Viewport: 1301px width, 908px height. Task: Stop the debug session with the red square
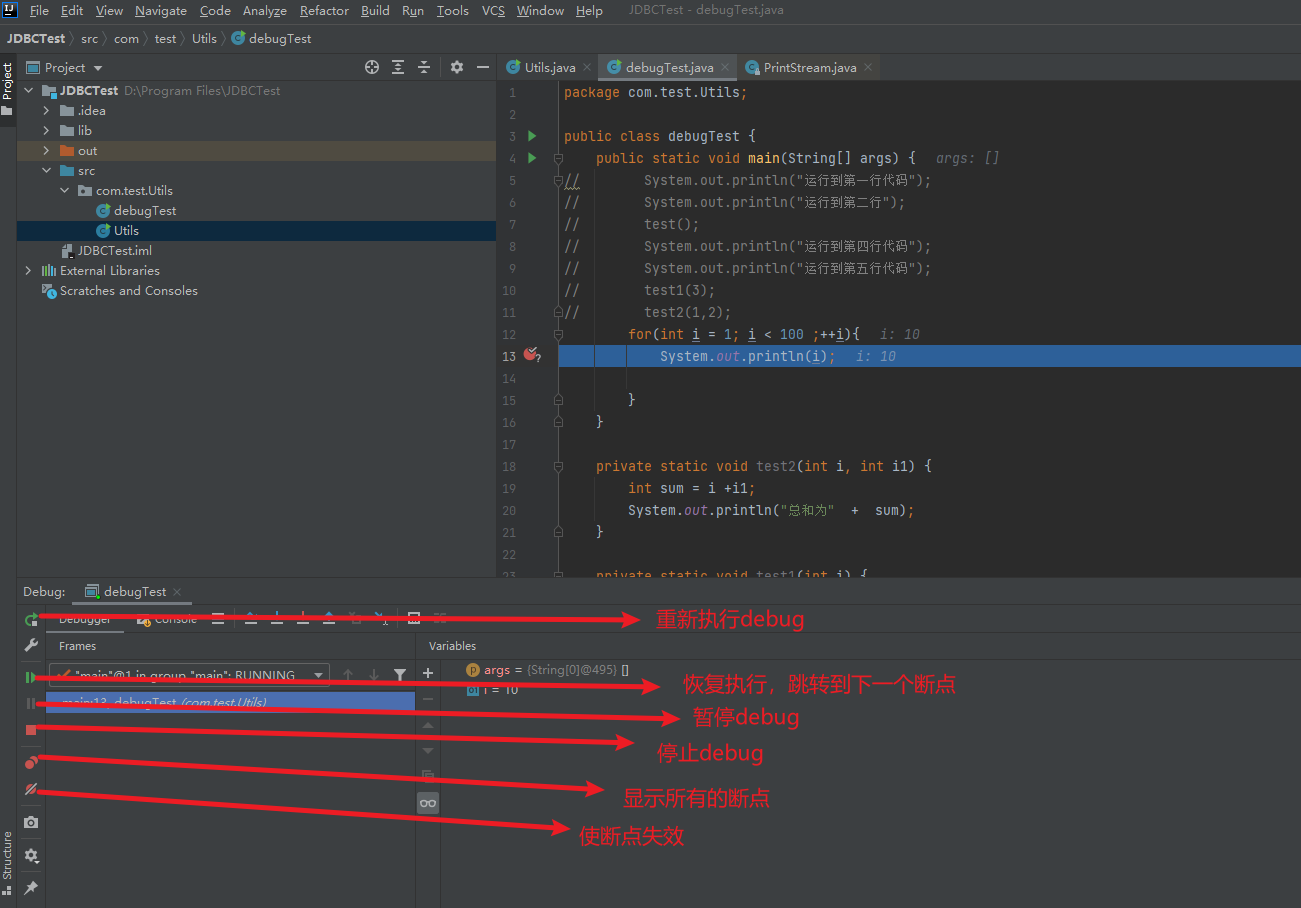(31, 730)
